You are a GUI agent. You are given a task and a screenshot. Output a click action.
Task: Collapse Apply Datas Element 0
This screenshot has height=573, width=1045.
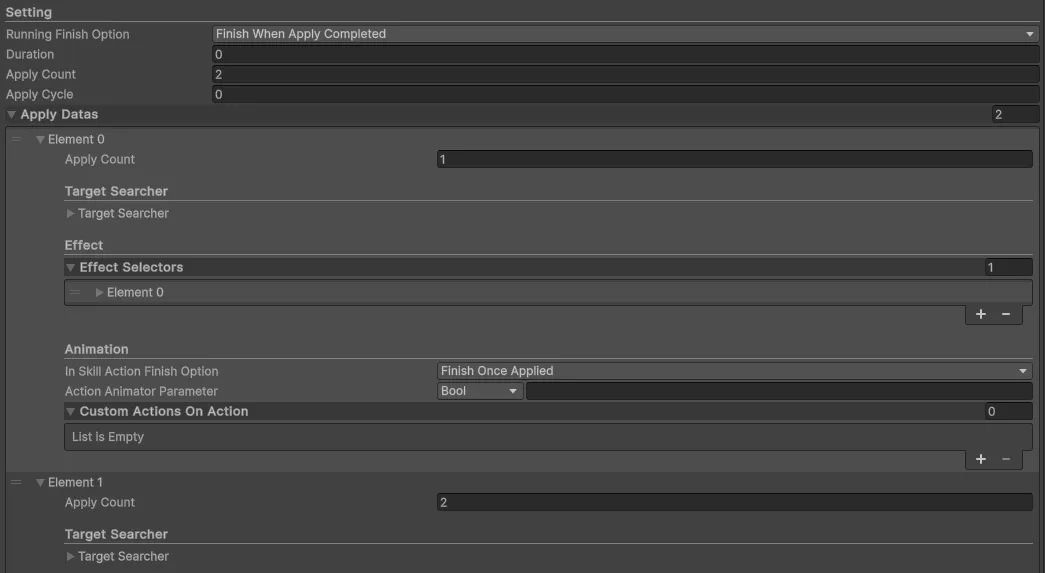[x=41, y=140]
